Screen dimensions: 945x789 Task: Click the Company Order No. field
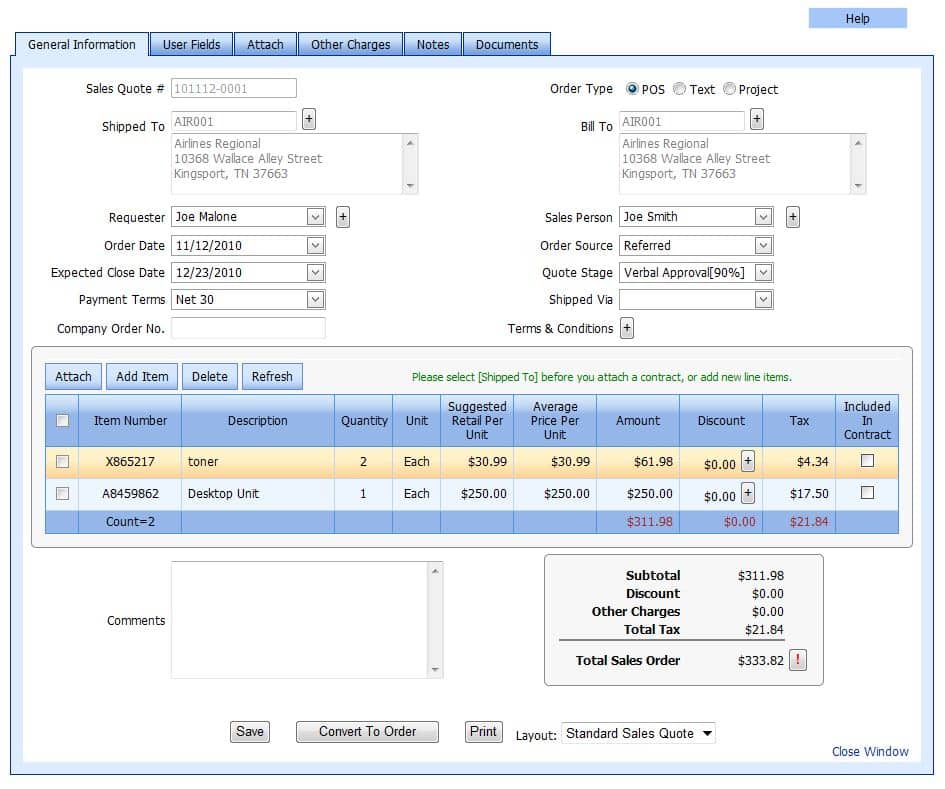[x=248, y=328]
